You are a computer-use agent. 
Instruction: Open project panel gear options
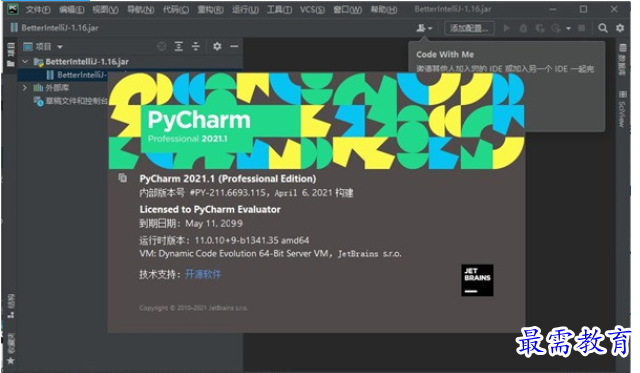coord(217,47)
